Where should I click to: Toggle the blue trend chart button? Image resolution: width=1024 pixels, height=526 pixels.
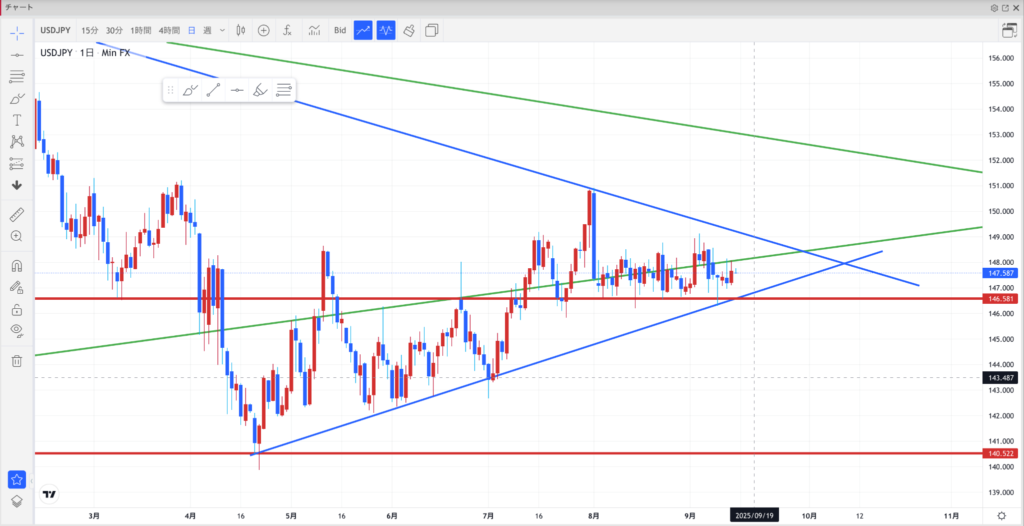click(363, 30)
